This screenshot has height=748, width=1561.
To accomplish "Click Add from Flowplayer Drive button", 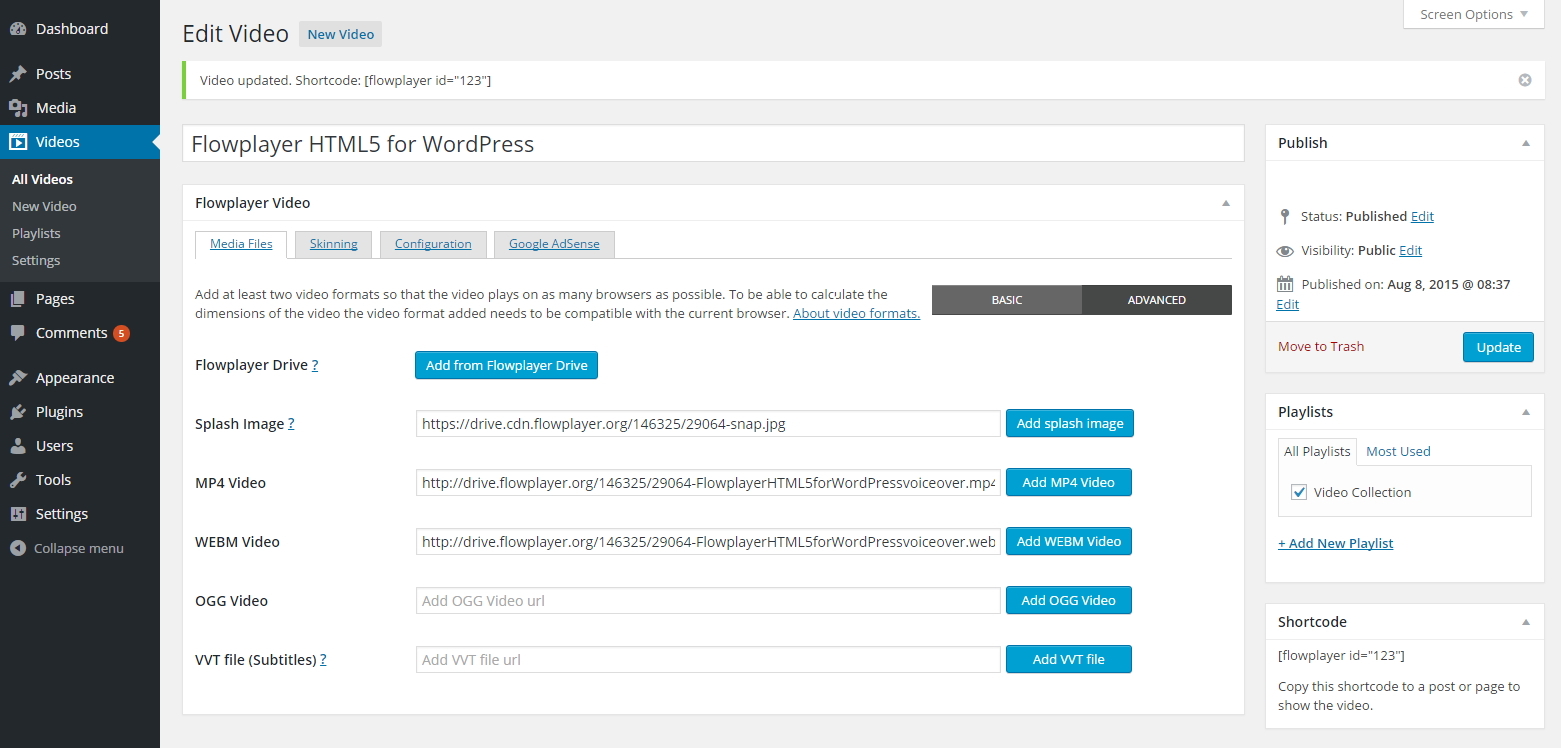I will coord(506,365).
